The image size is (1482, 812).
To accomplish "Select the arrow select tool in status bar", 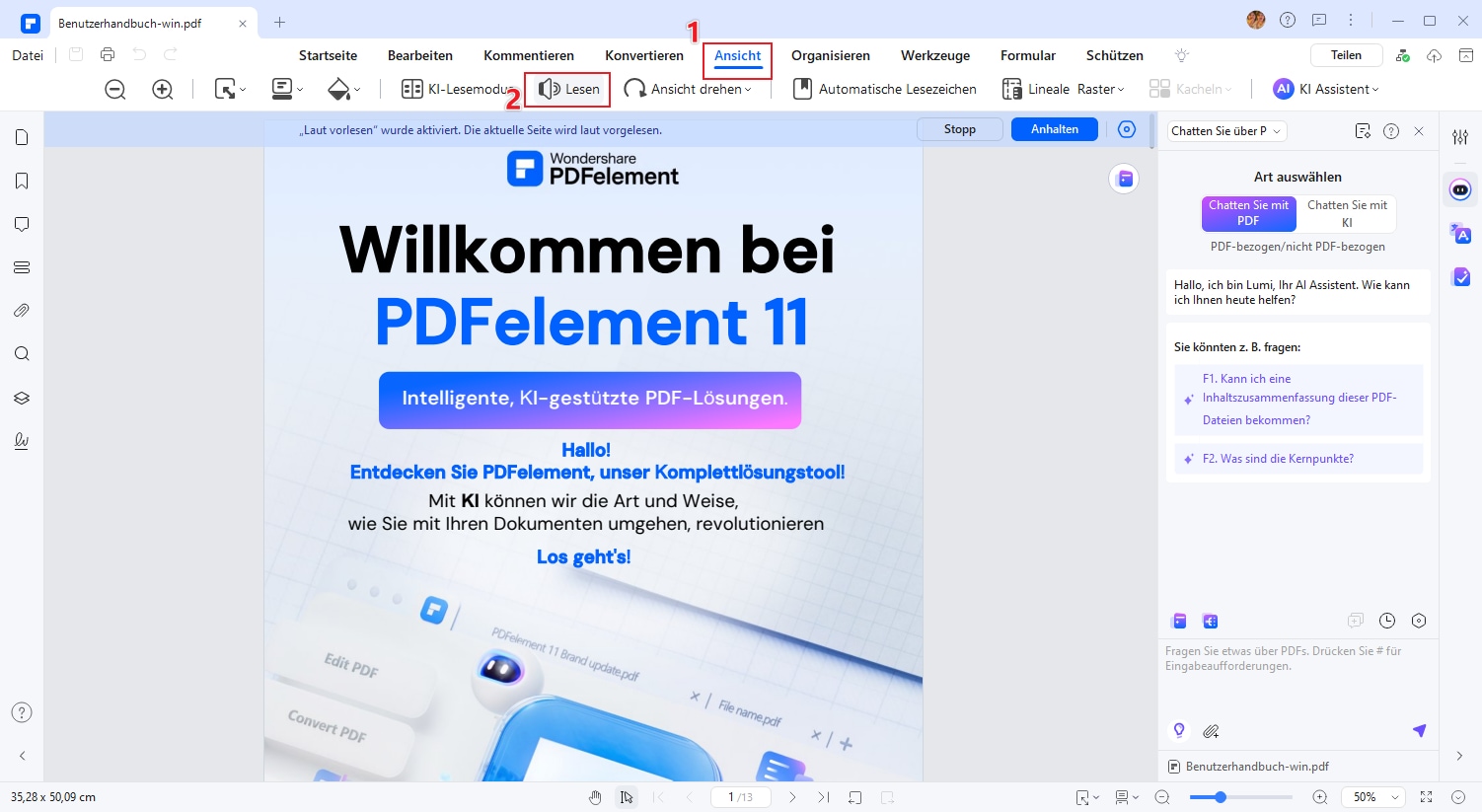I will 627,797.
